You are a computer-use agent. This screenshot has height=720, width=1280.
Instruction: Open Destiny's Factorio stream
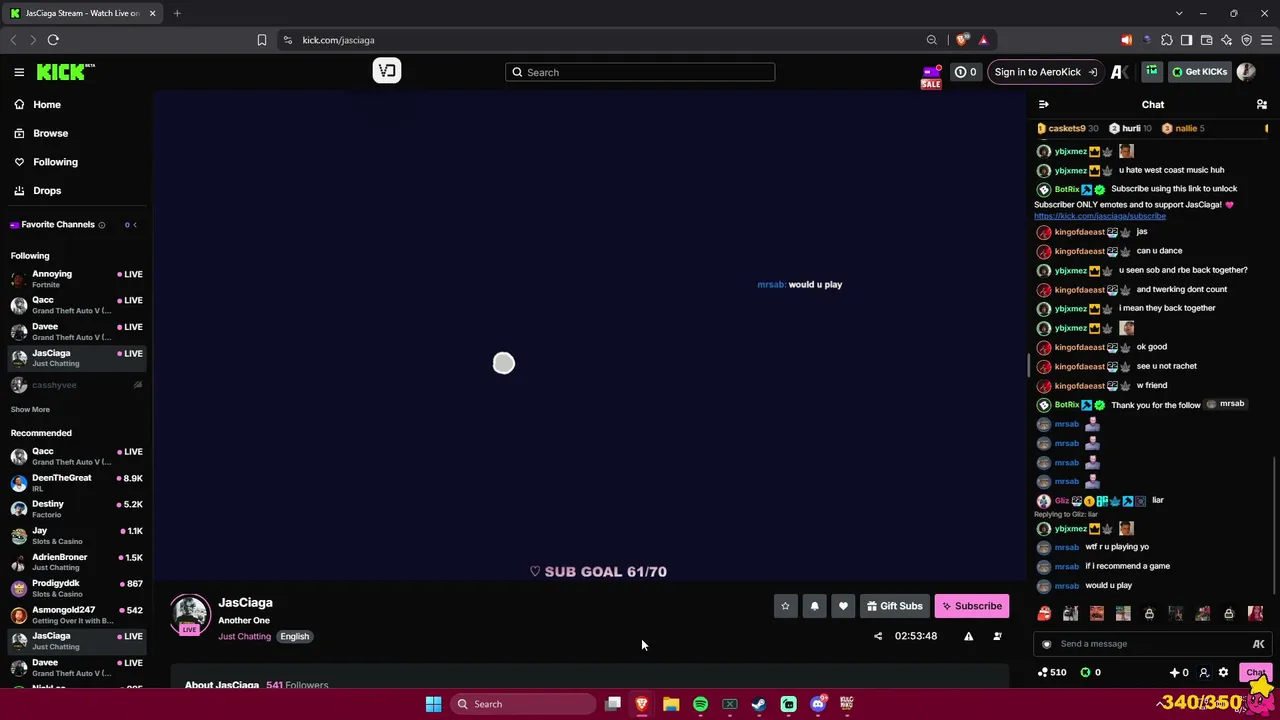click(x=76, y=509)
